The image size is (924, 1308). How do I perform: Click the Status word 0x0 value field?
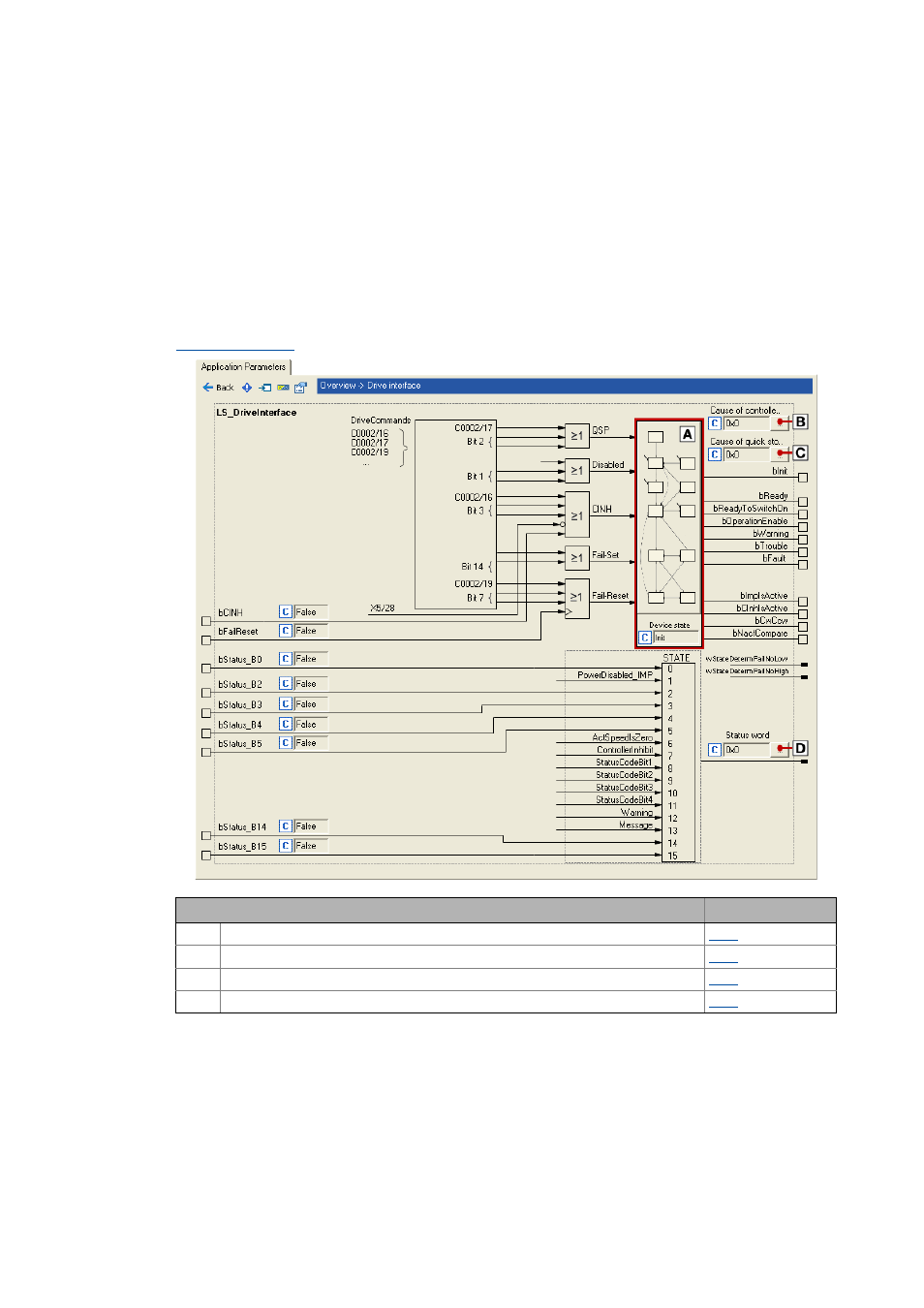[748, 749]
